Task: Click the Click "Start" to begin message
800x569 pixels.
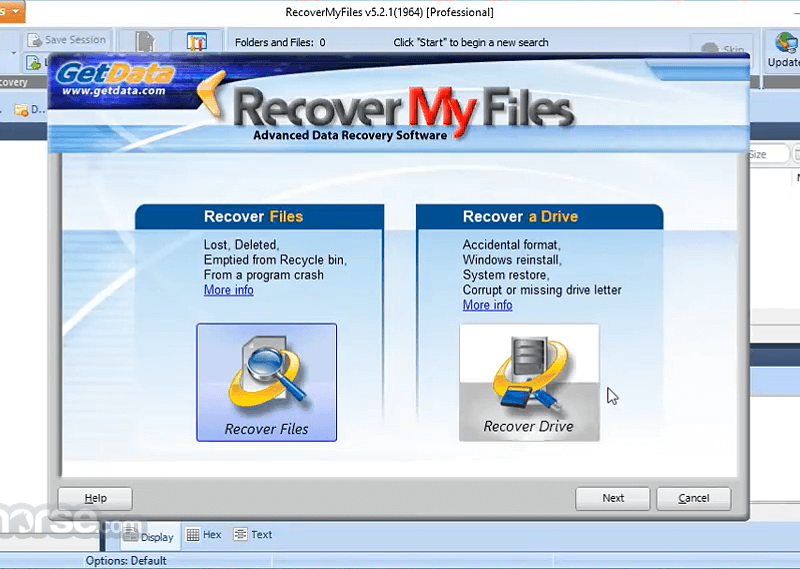Action: [x=471, y=42]
